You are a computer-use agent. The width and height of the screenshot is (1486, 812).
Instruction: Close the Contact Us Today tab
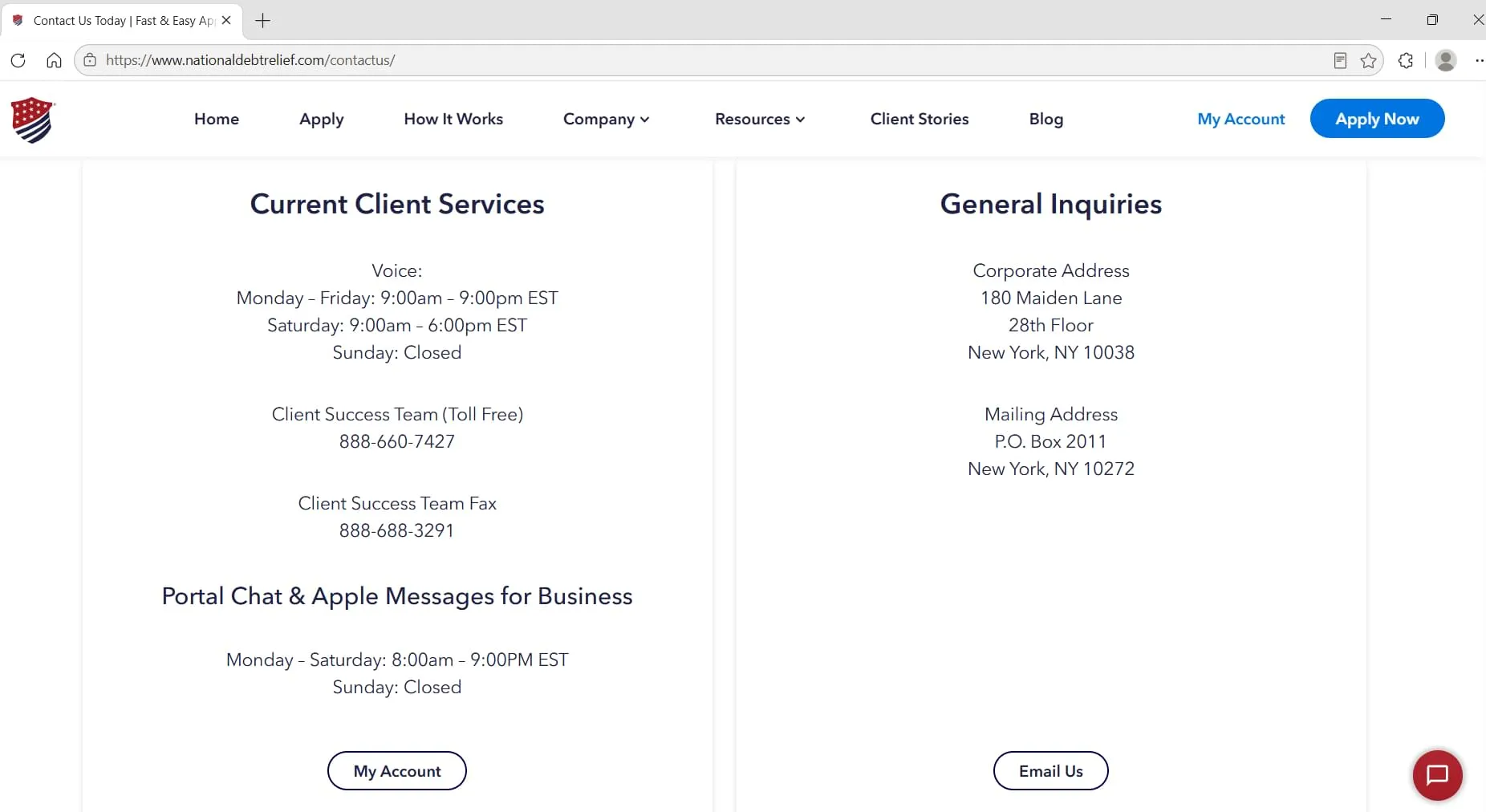pyautogui.click(x=226, y=20)
